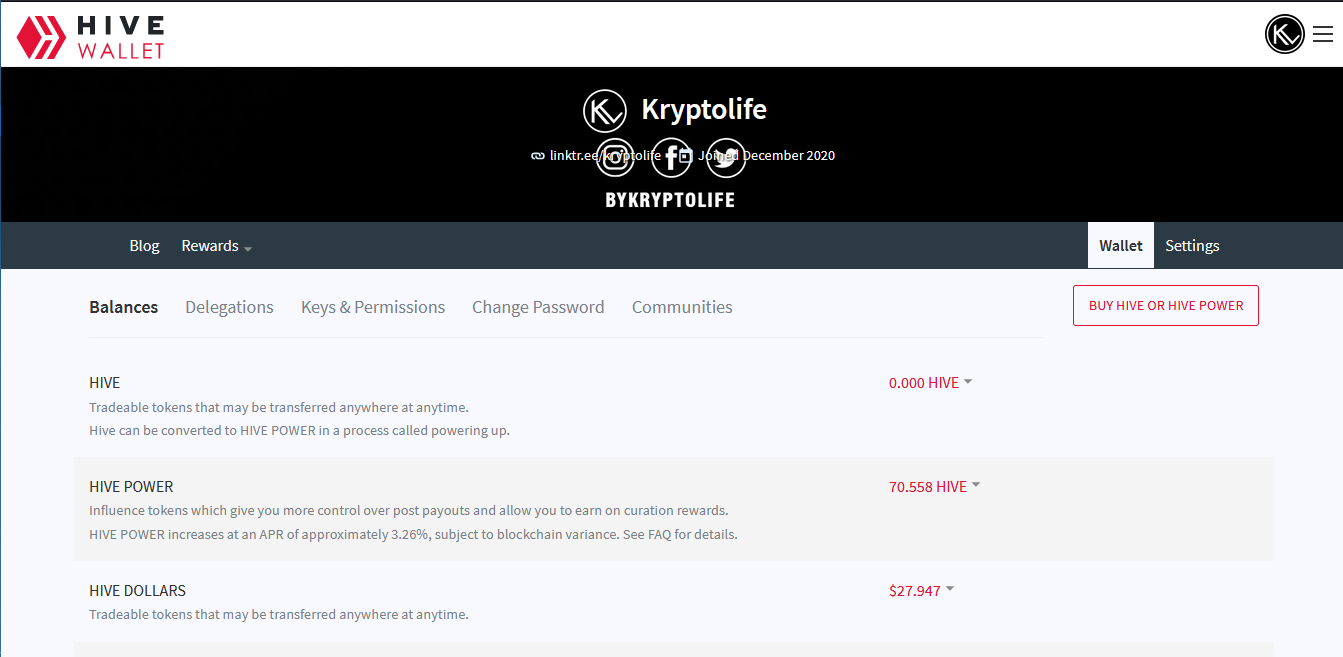Image resolution: width=1343 pixels, height=657 pixels.
Task: Open the Delegations section
Action: click(x=229, y=307)
